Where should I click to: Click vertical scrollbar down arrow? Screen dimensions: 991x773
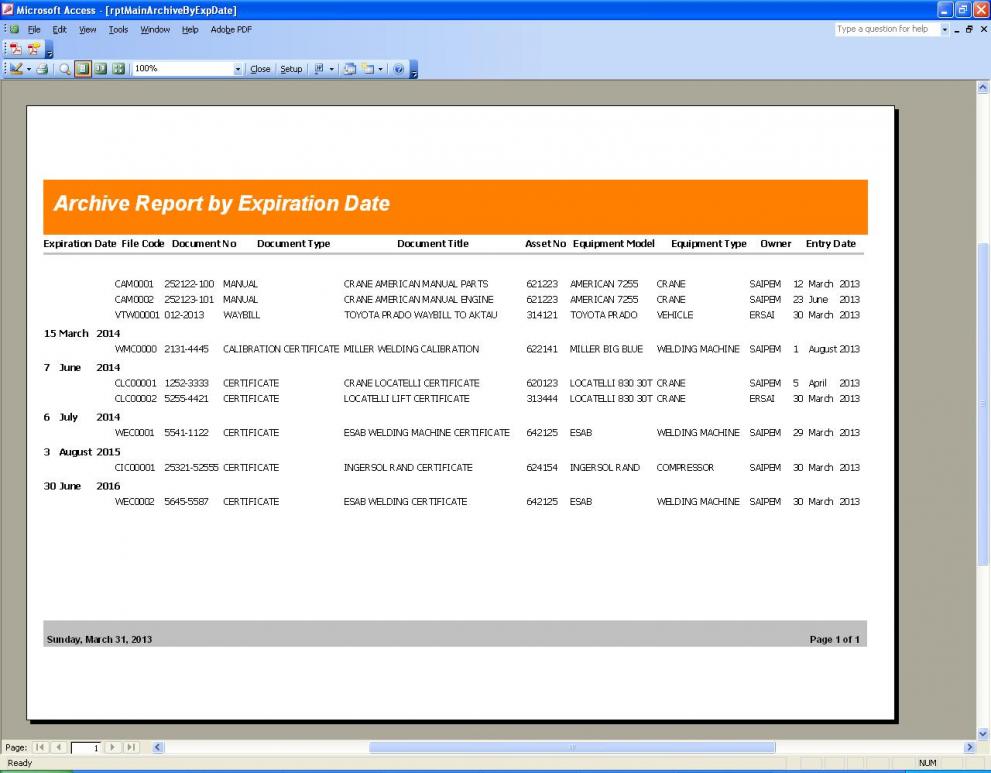(x=983, y=734)
